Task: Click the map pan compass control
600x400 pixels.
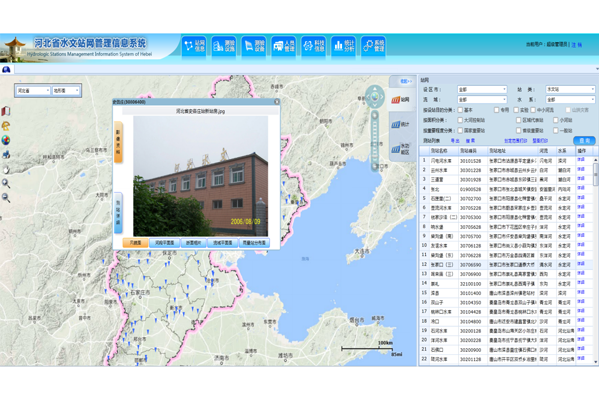Action: tap(374, 97)
